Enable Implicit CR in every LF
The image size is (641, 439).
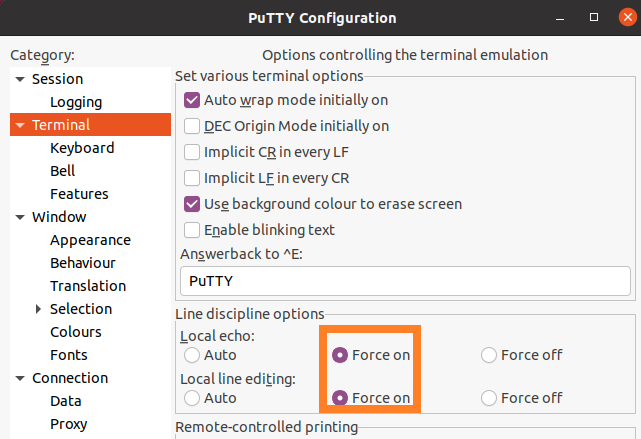coord(192,152)
